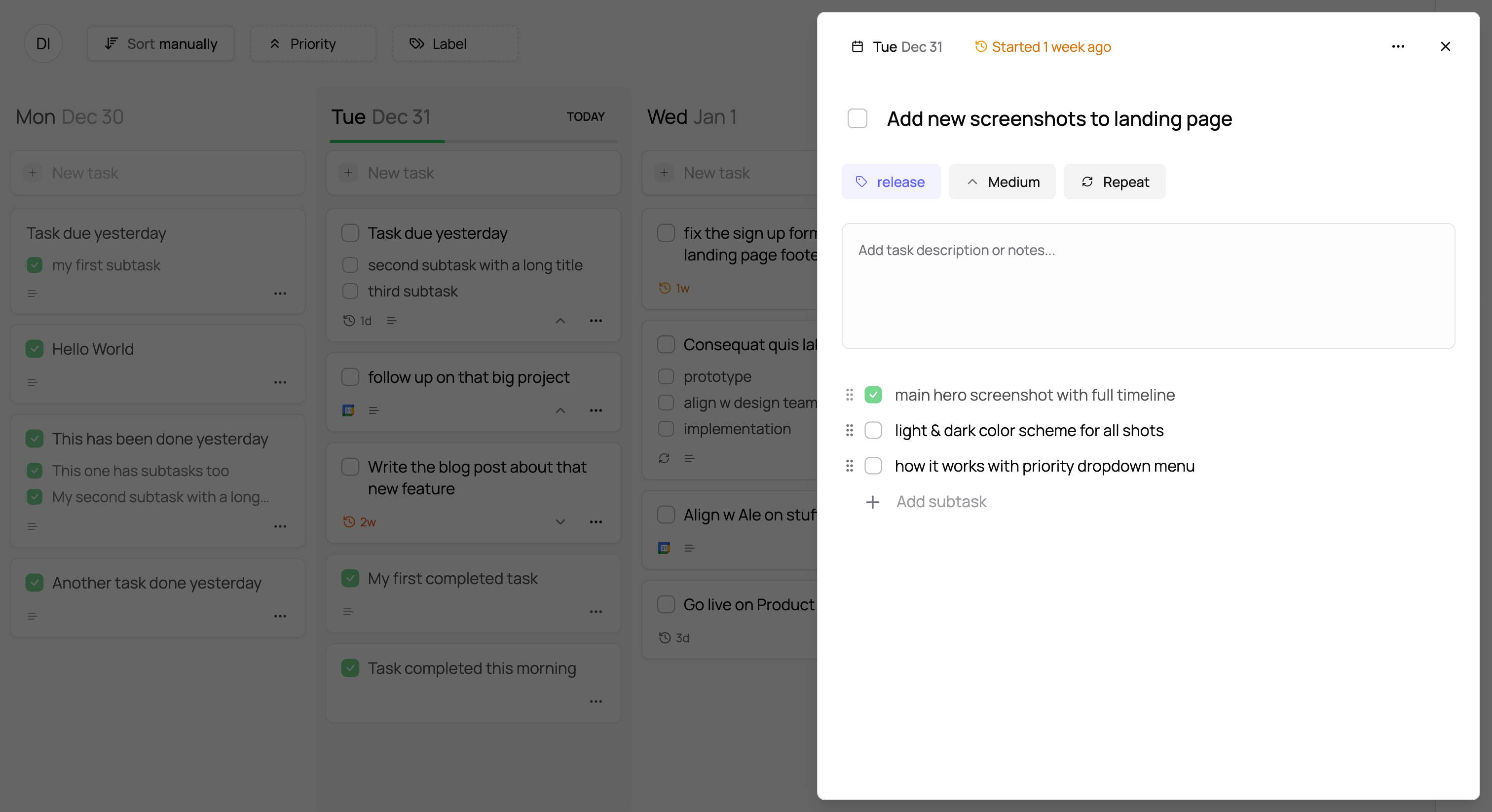Close the task detail panel
Image resolution: width=1492 pixels, height=812 pixels.
click(x=1445, y=46)
